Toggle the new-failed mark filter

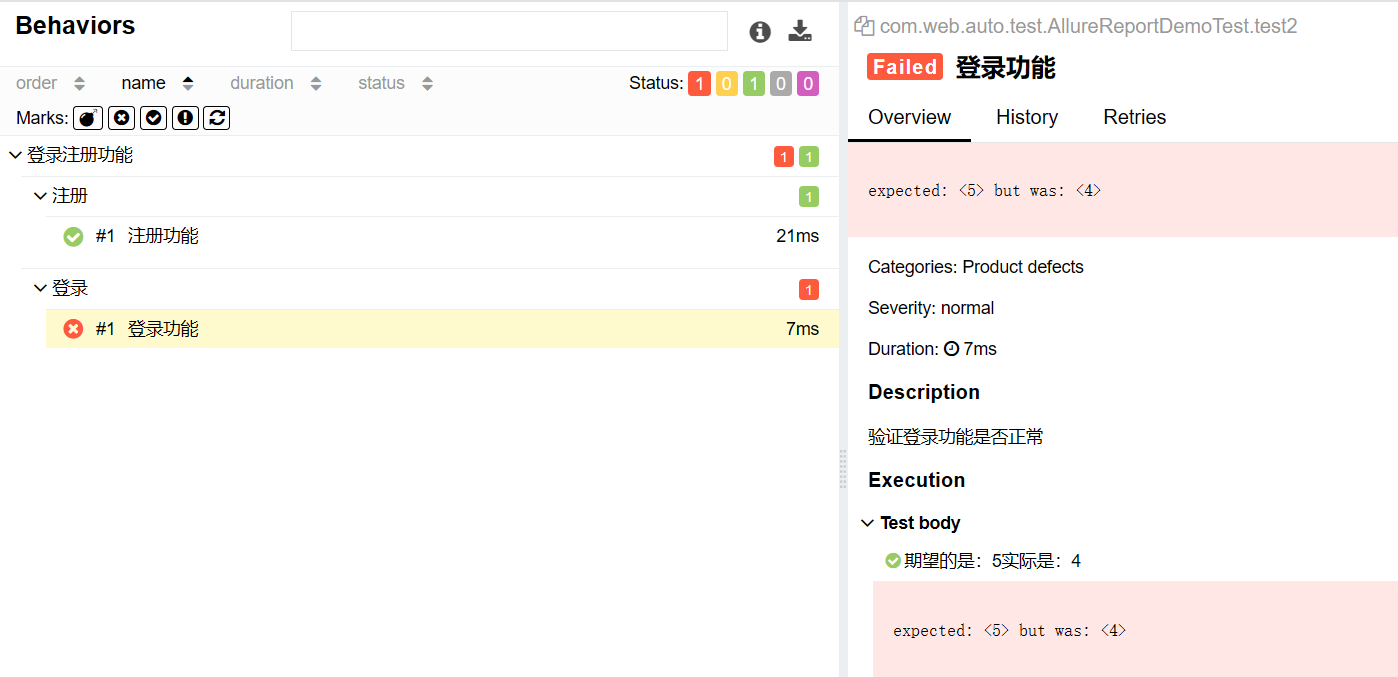pyautogui.click(x=121, y=118)
